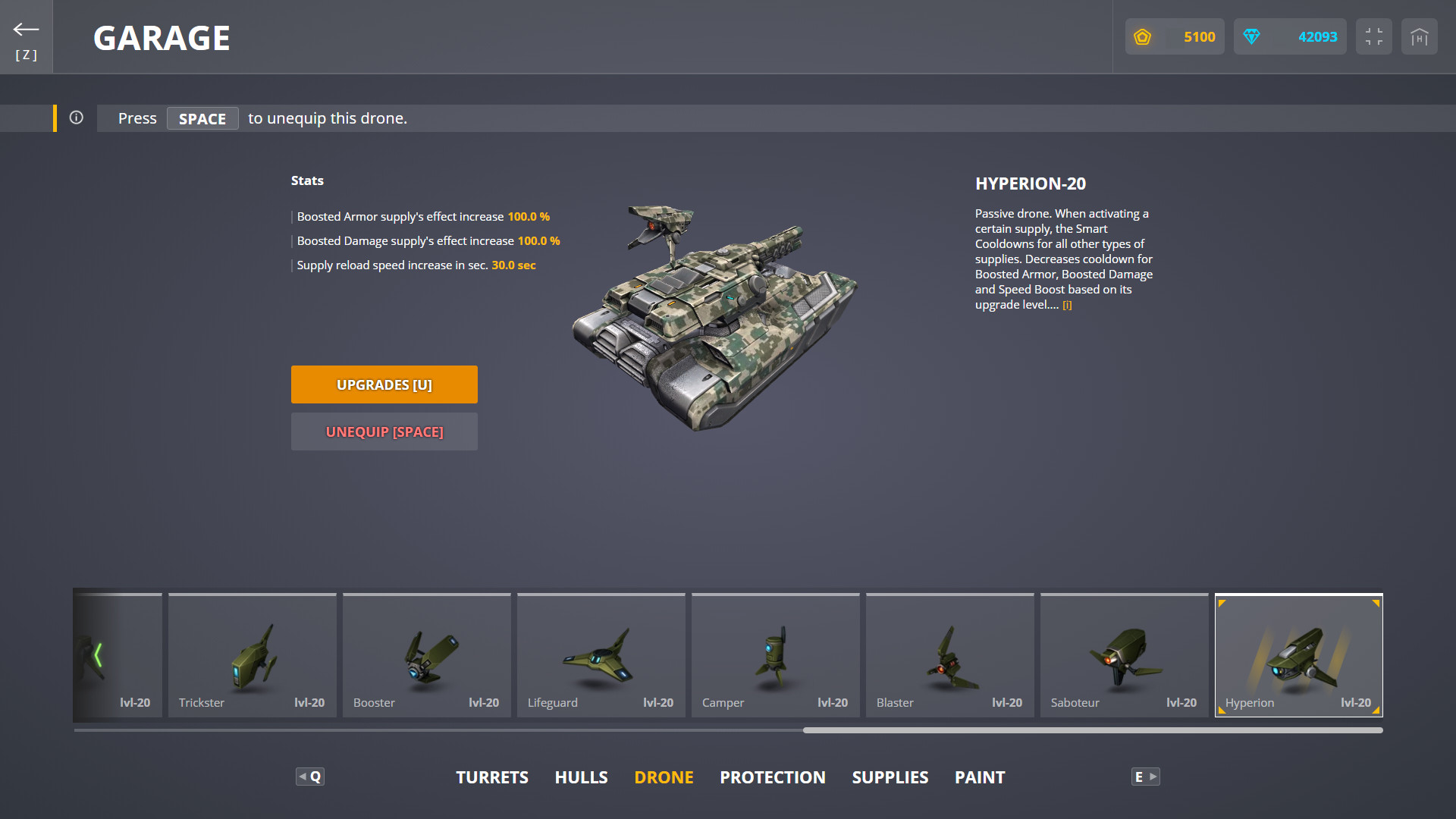Select the Trickster drone thumbnail
1456x819 pixels.
pyautogui.click(x=252, y=654)
